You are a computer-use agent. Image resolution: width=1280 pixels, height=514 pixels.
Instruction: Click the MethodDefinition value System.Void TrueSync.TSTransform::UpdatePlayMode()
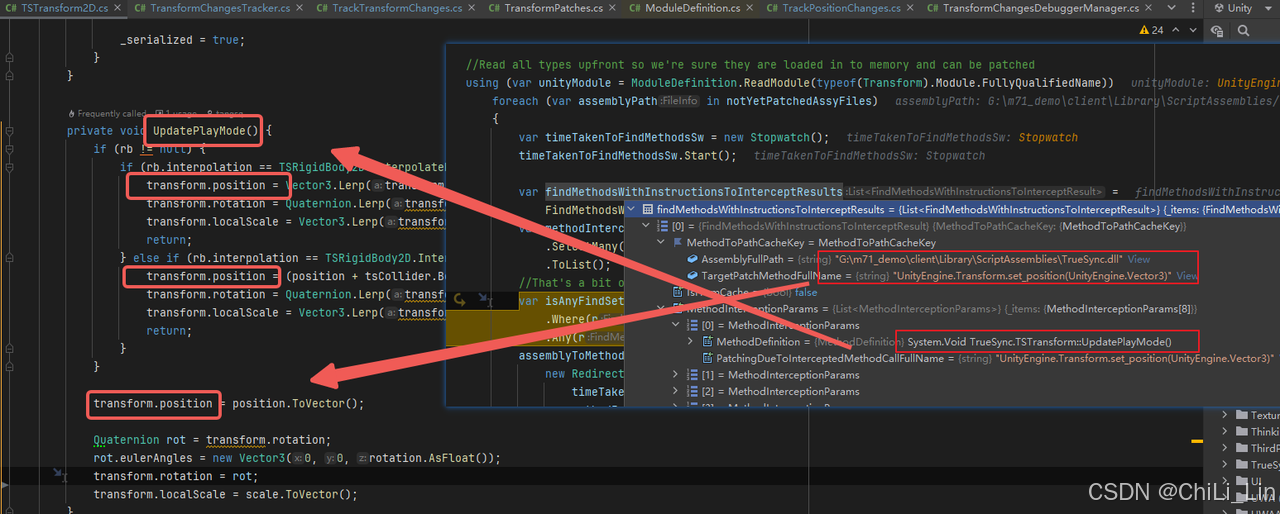coord(1039,342)
